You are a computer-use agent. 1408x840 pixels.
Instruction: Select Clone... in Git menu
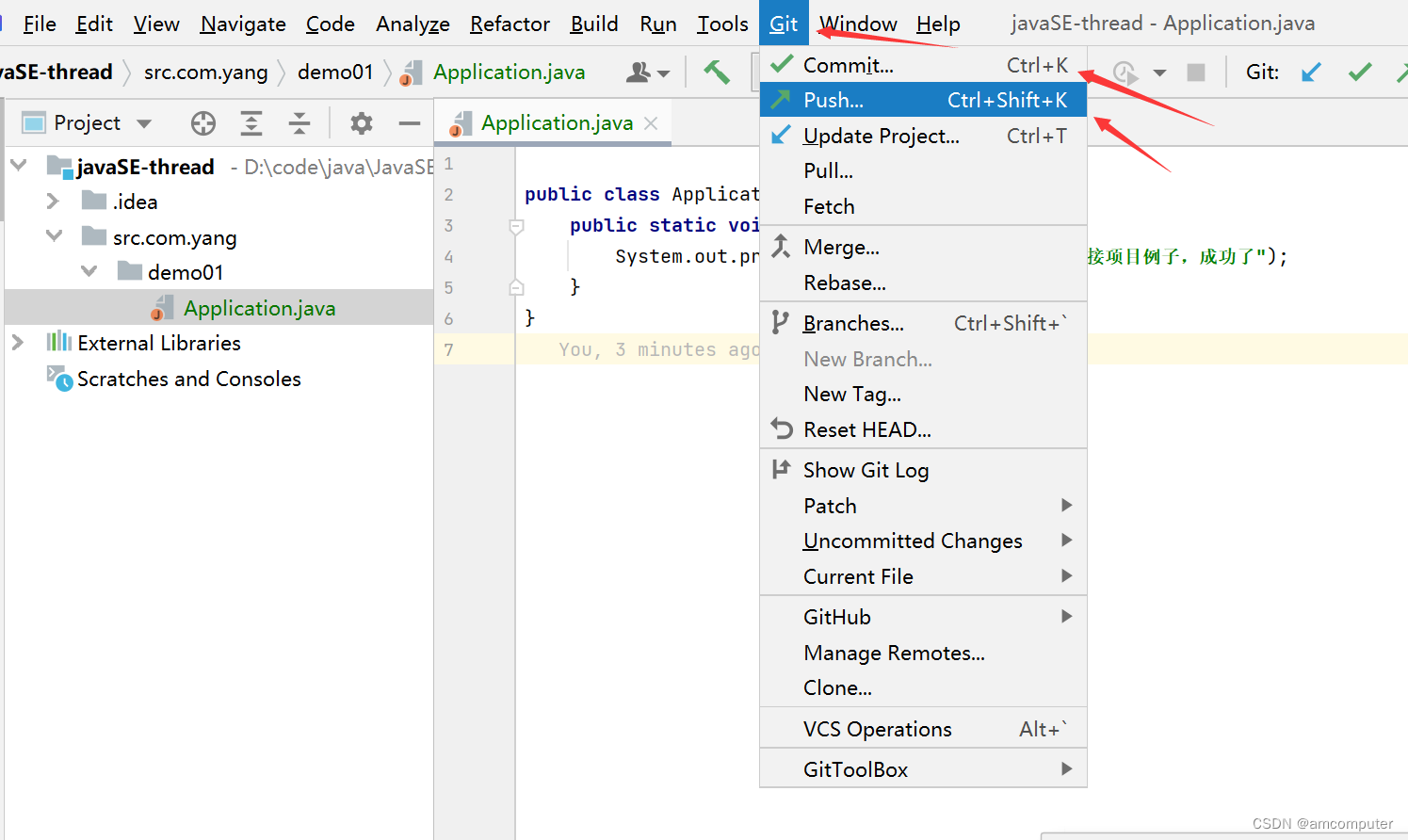[923, 687]
